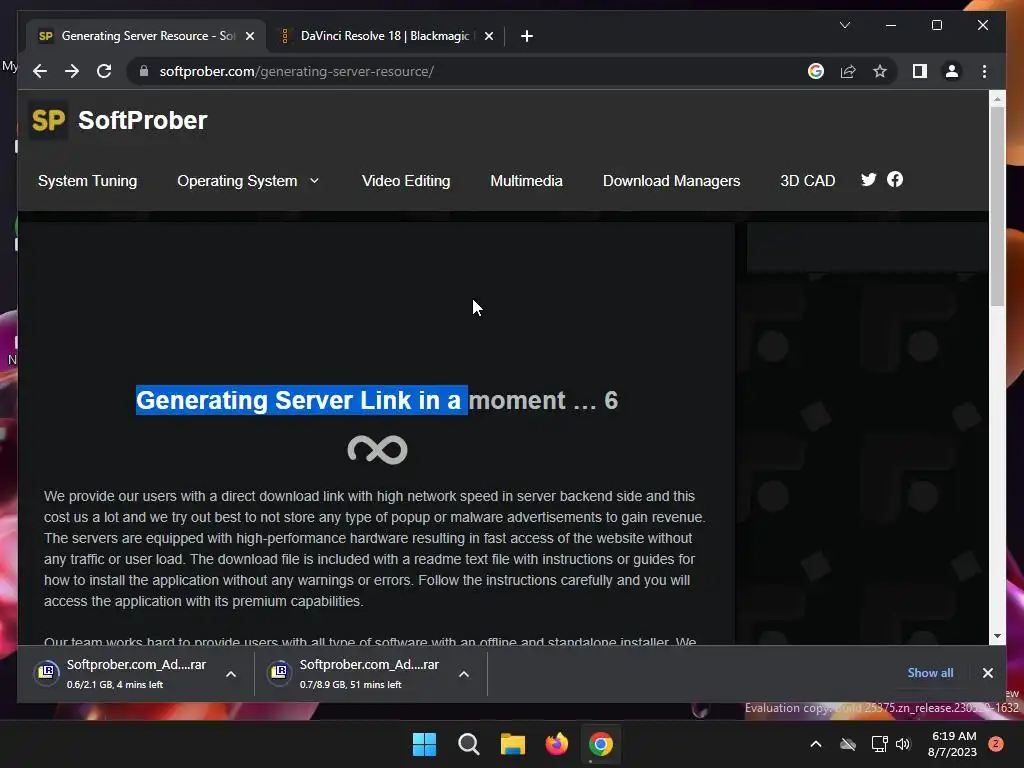The width and height of the screenshot is (1024, 768).
Task: Share this page using share icon
Action: tap(848, 71)
